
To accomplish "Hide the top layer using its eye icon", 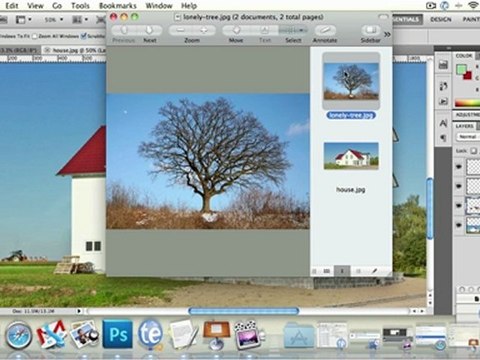I will click(x=459, y=166).
